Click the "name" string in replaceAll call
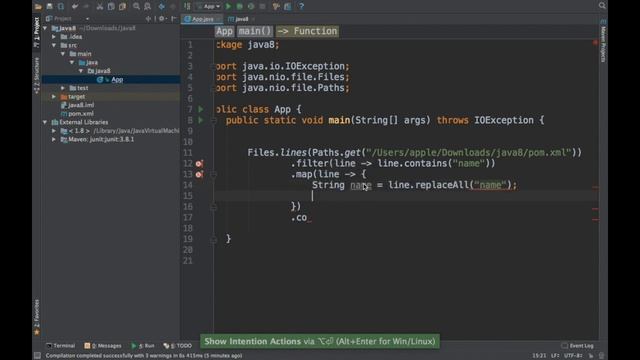 click(490, 185)
